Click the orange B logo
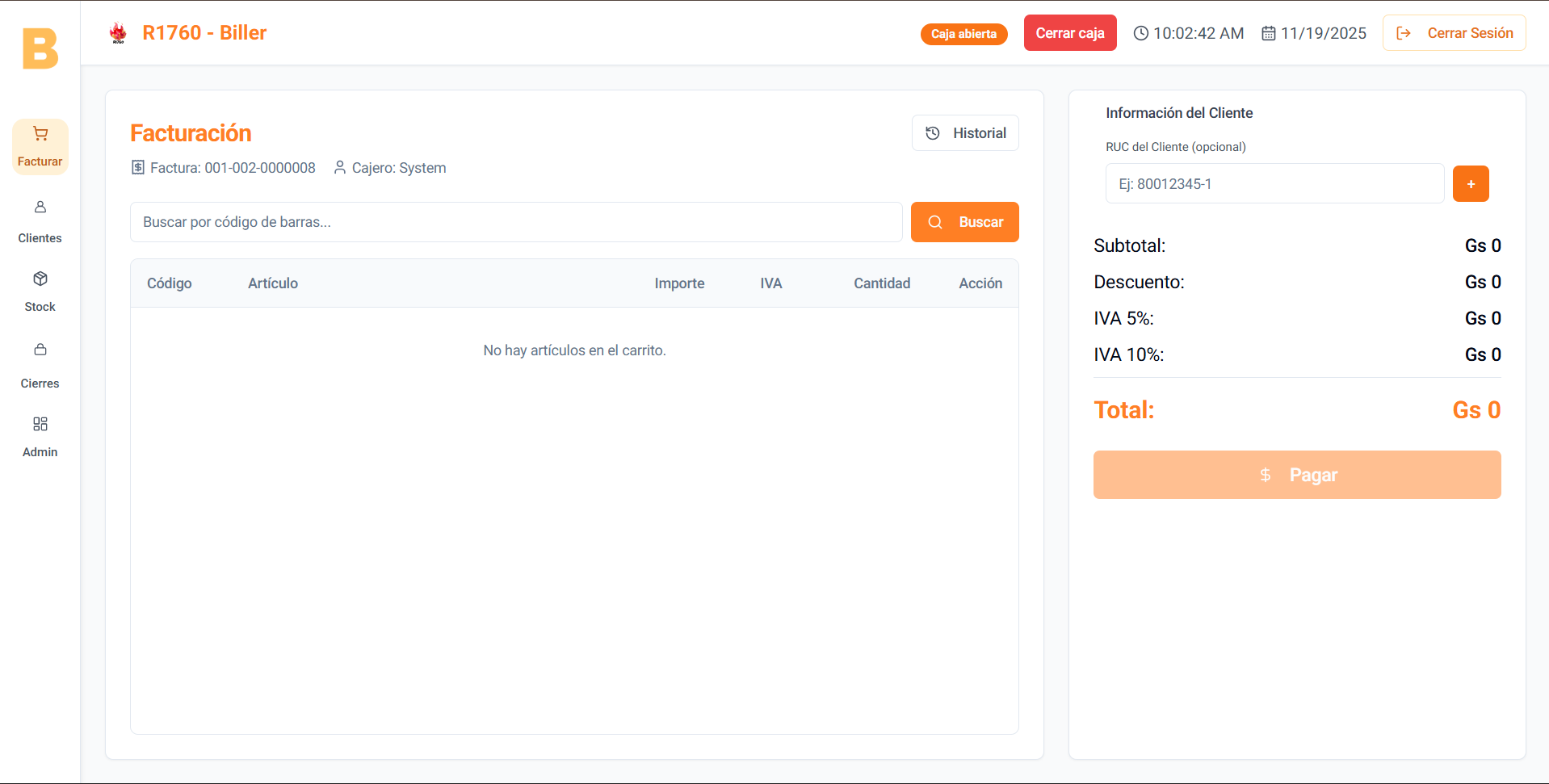 (40, 48)
